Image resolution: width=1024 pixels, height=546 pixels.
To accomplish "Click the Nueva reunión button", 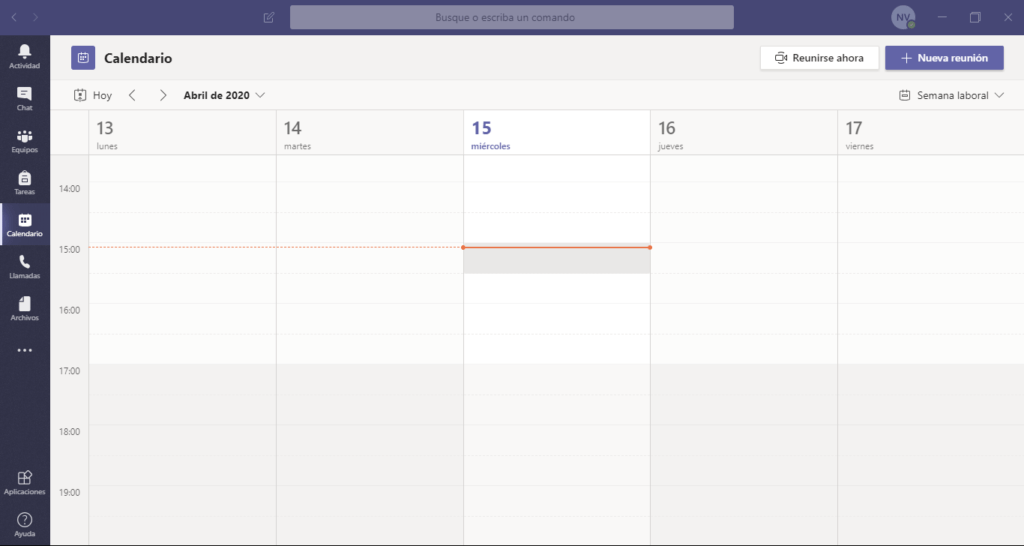I will tap(943, 58).
